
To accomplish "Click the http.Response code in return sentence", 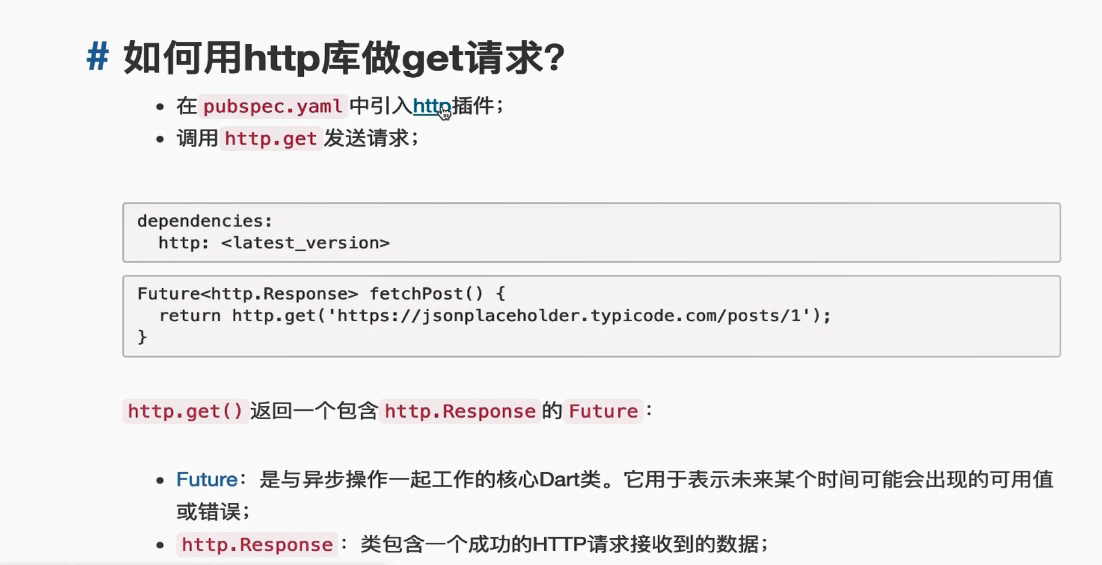I will click(x=460, y=411).
